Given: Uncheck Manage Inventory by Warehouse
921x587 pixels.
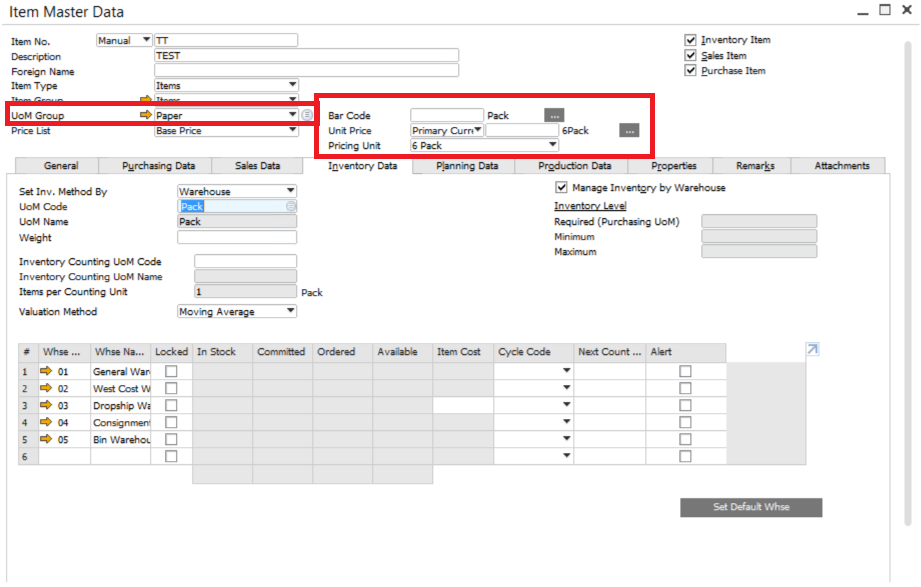Looking at the screenshot, I should coord(561,188).
